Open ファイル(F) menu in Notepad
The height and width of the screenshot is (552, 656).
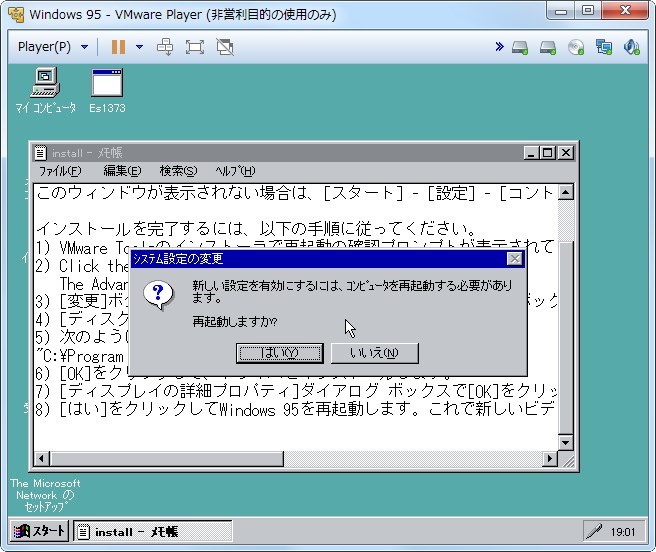coord(60,171)
